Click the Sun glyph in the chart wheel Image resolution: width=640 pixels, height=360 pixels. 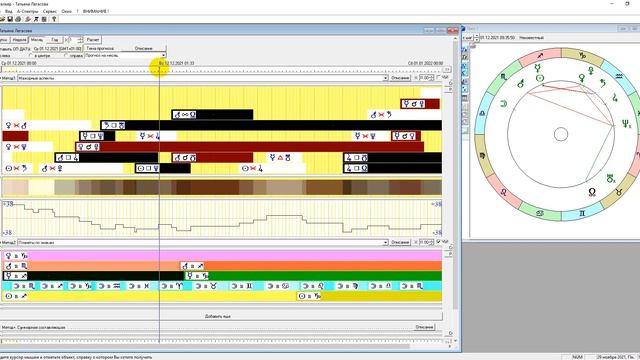pos(540,78)
